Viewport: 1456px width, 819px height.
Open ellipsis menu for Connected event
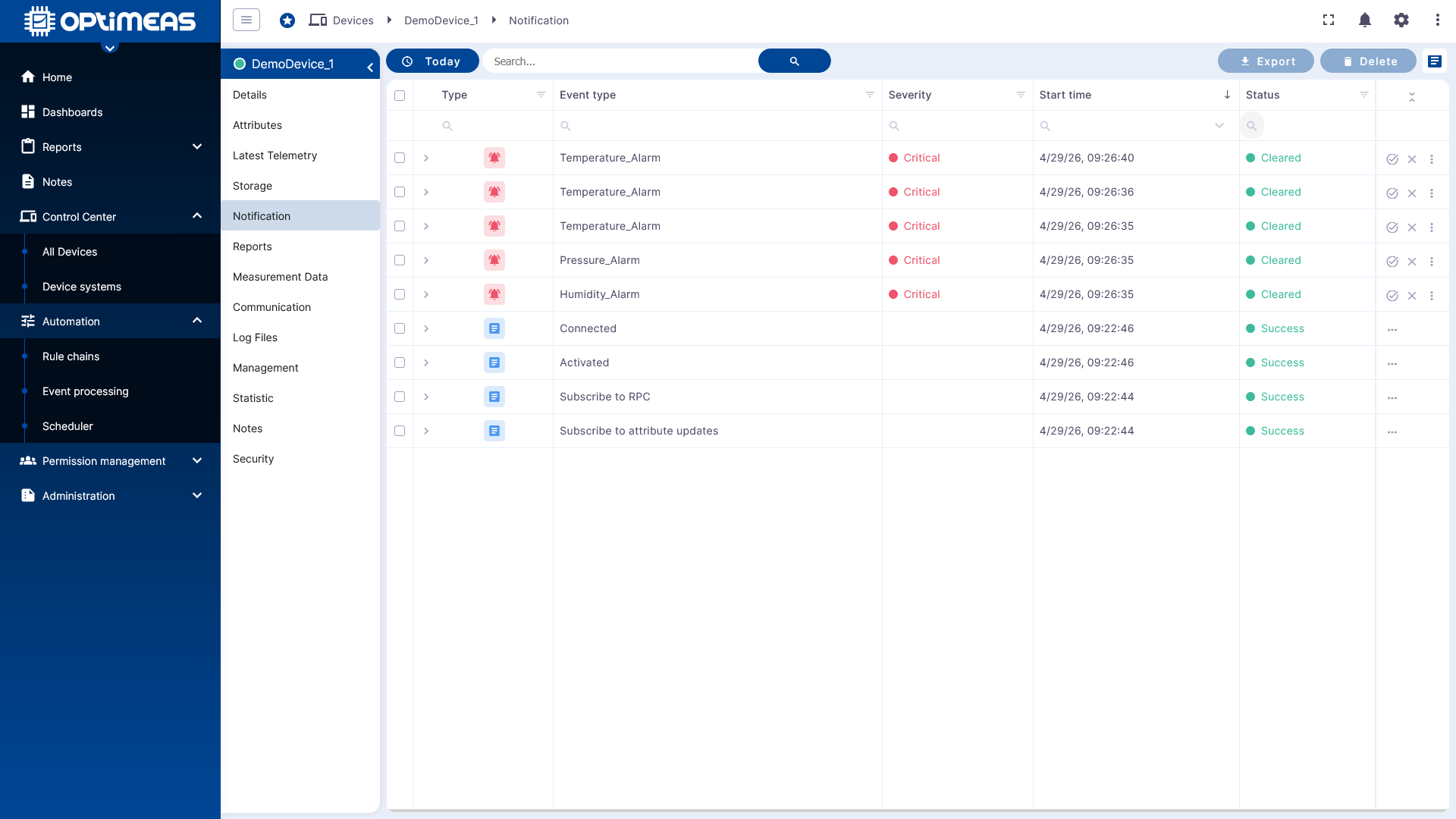click(1392, 330)
